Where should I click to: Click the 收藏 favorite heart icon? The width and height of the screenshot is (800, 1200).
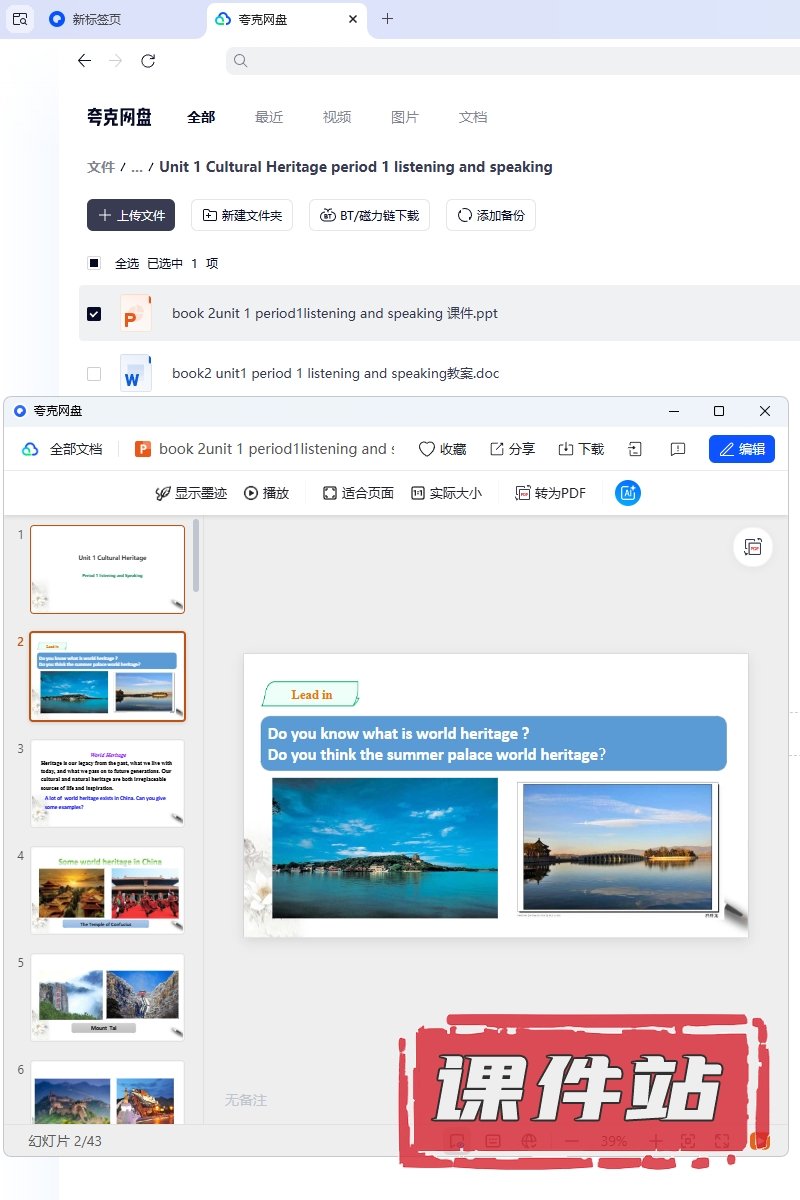[442, 449]
